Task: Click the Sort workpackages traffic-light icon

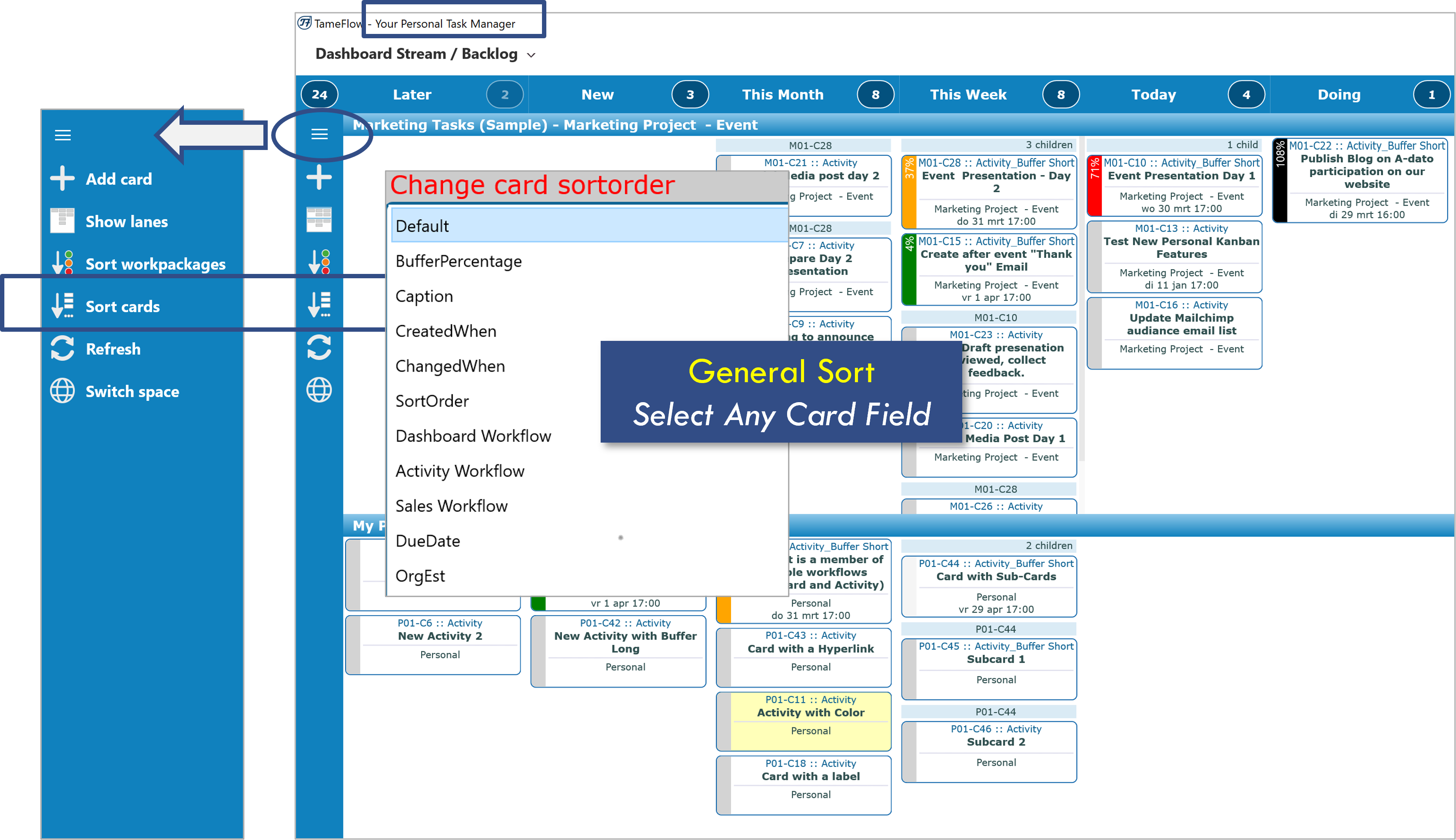Action: point(62,263)
